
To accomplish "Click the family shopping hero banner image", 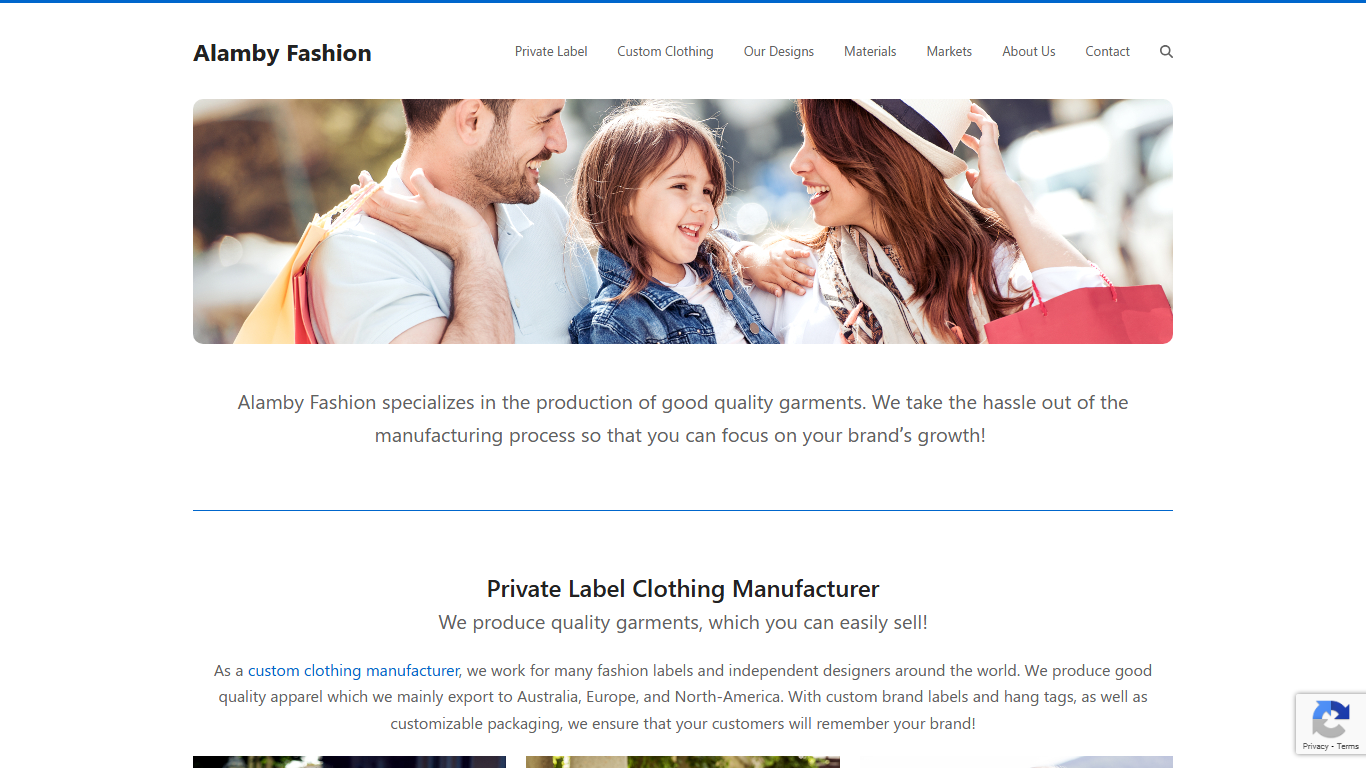I will tap(683, 222).
